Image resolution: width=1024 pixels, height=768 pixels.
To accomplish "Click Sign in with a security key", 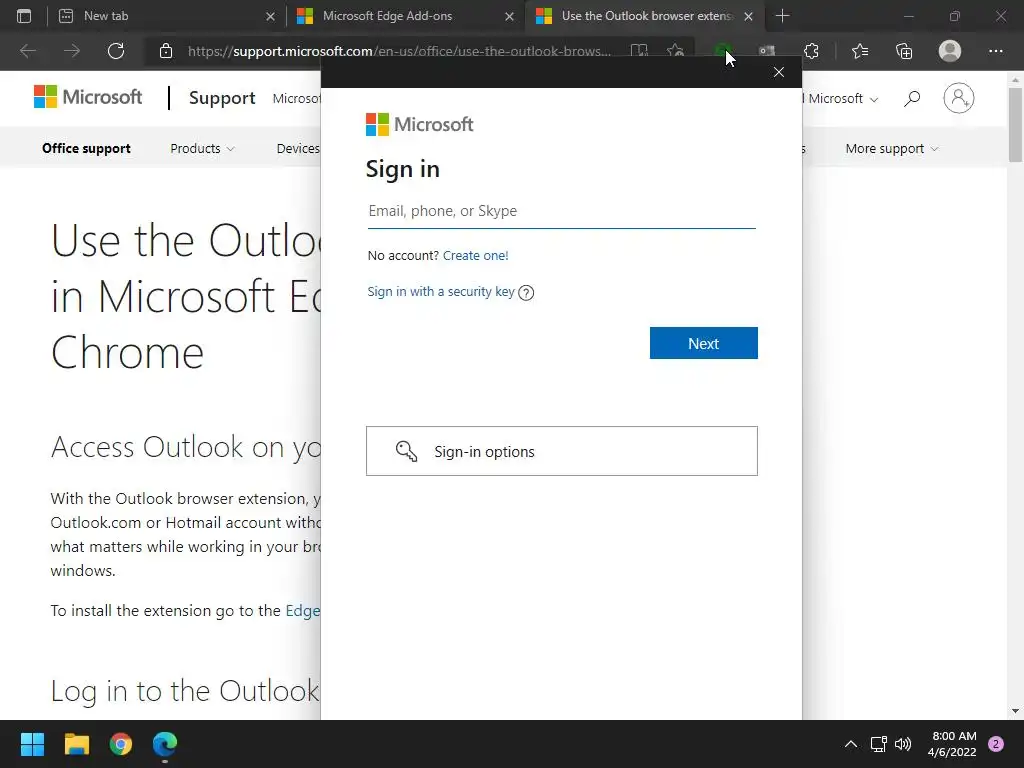I will click(441, 291).
